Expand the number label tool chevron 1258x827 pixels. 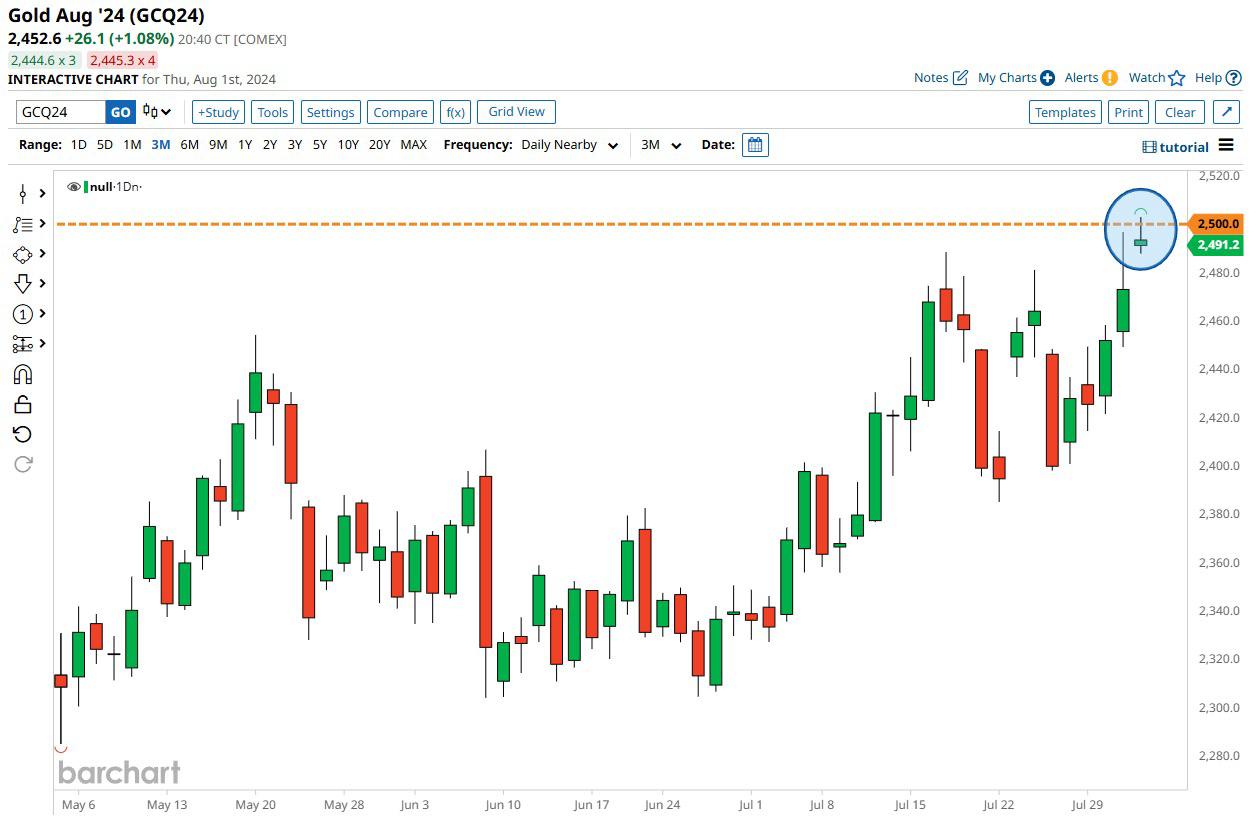pyautogui.click(x=43, y=314)
